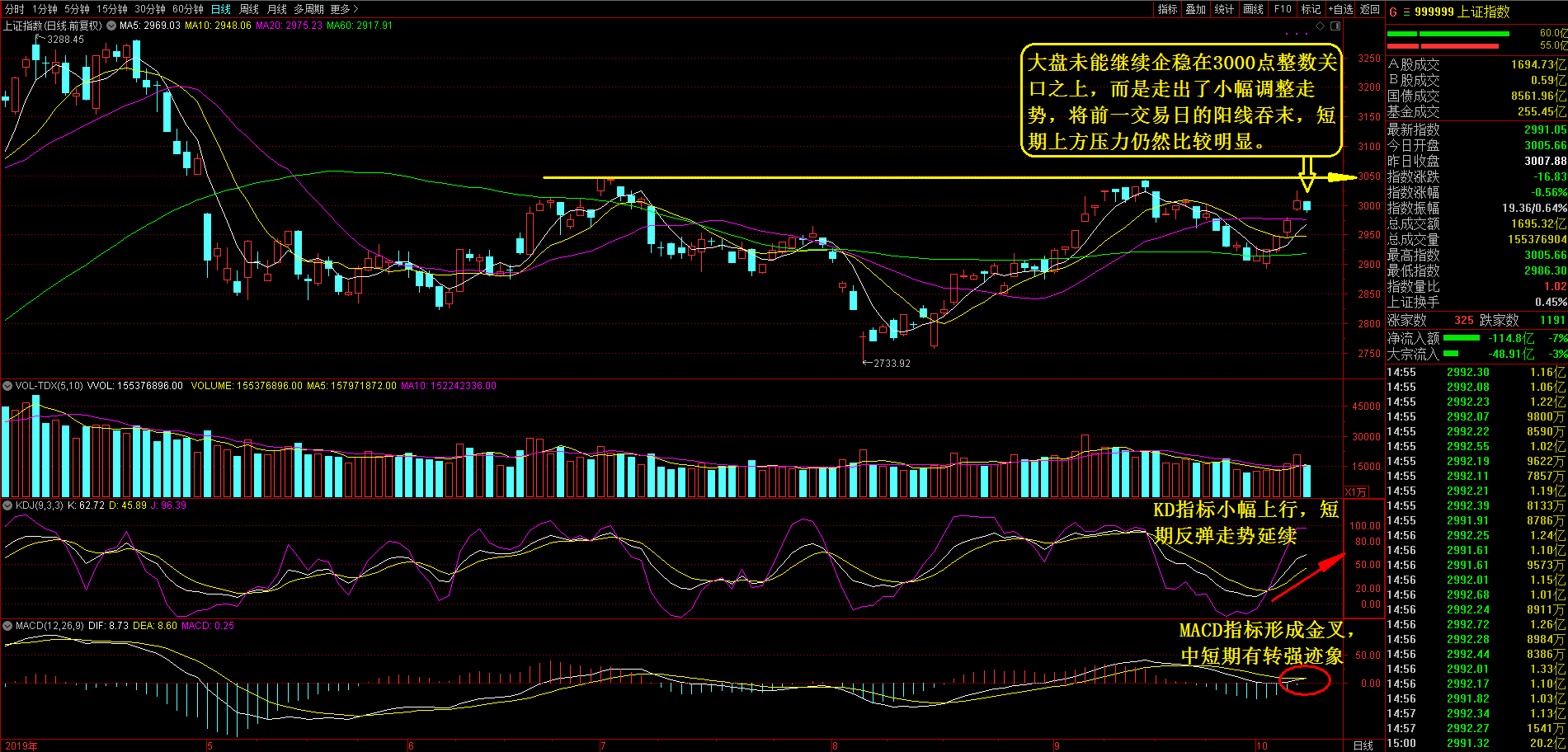Click the 返回 back button

[x=1370, y=9]
